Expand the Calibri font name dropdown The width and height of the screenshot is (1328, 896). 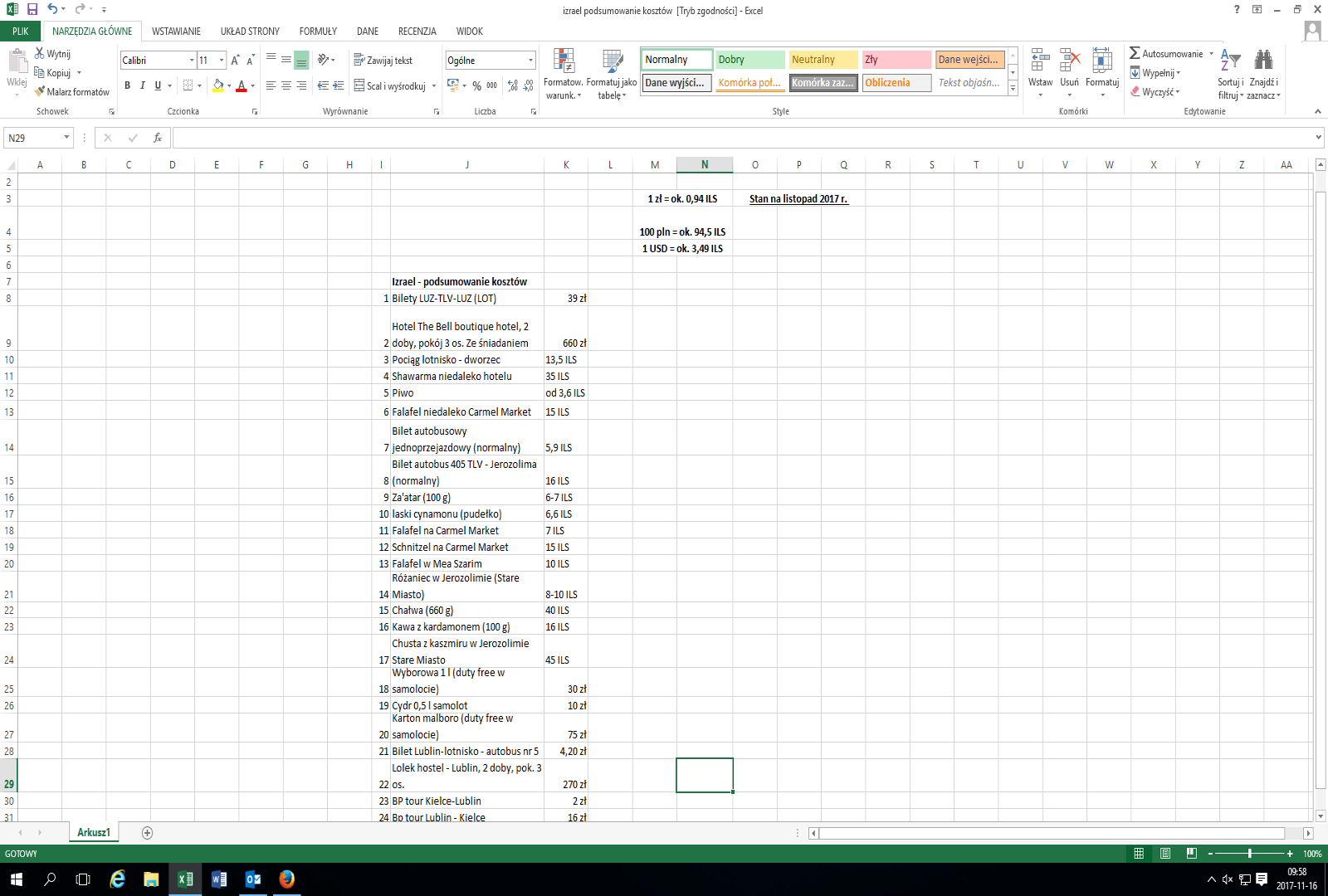[x=192, y=61]
